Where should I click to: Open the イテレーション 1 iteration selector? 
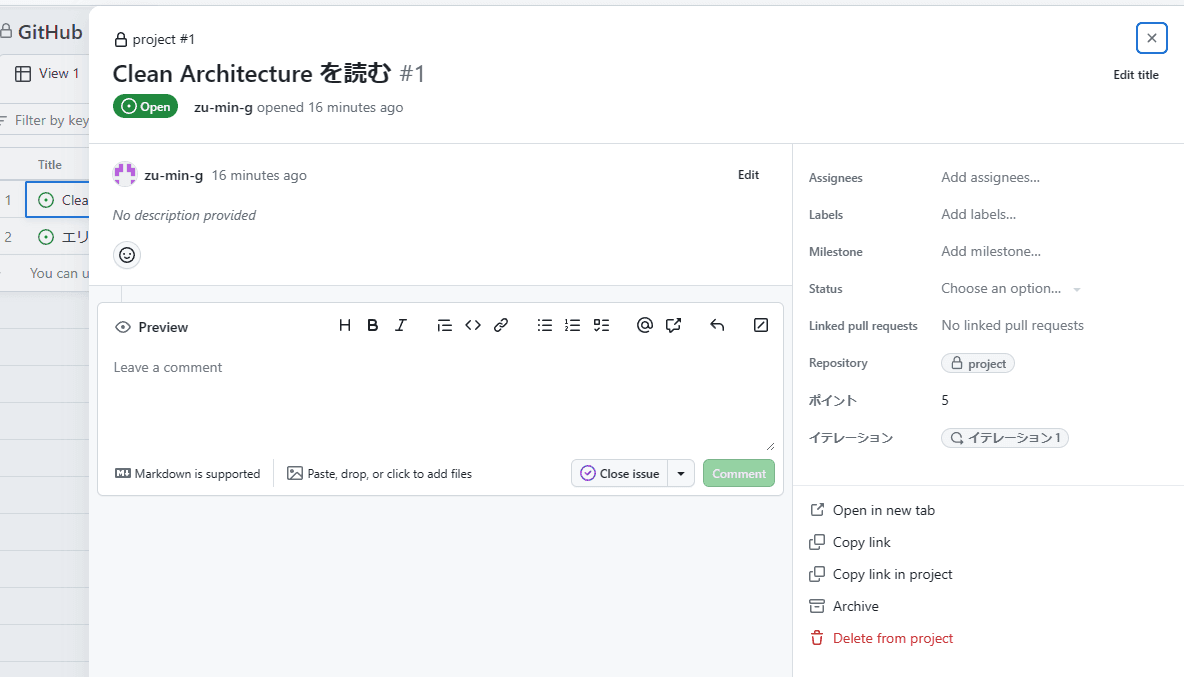point(1005,438)
